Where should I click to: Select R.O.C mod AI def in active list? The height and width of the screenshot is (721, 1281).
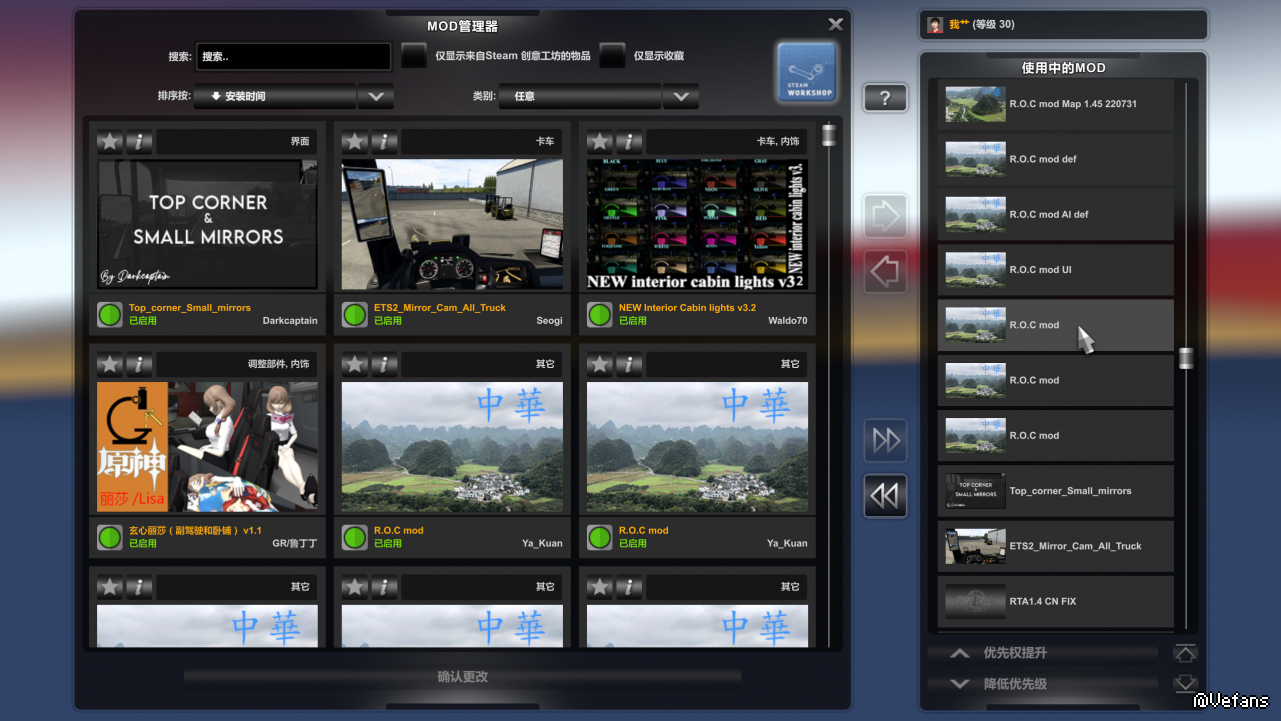(1055, 214)
